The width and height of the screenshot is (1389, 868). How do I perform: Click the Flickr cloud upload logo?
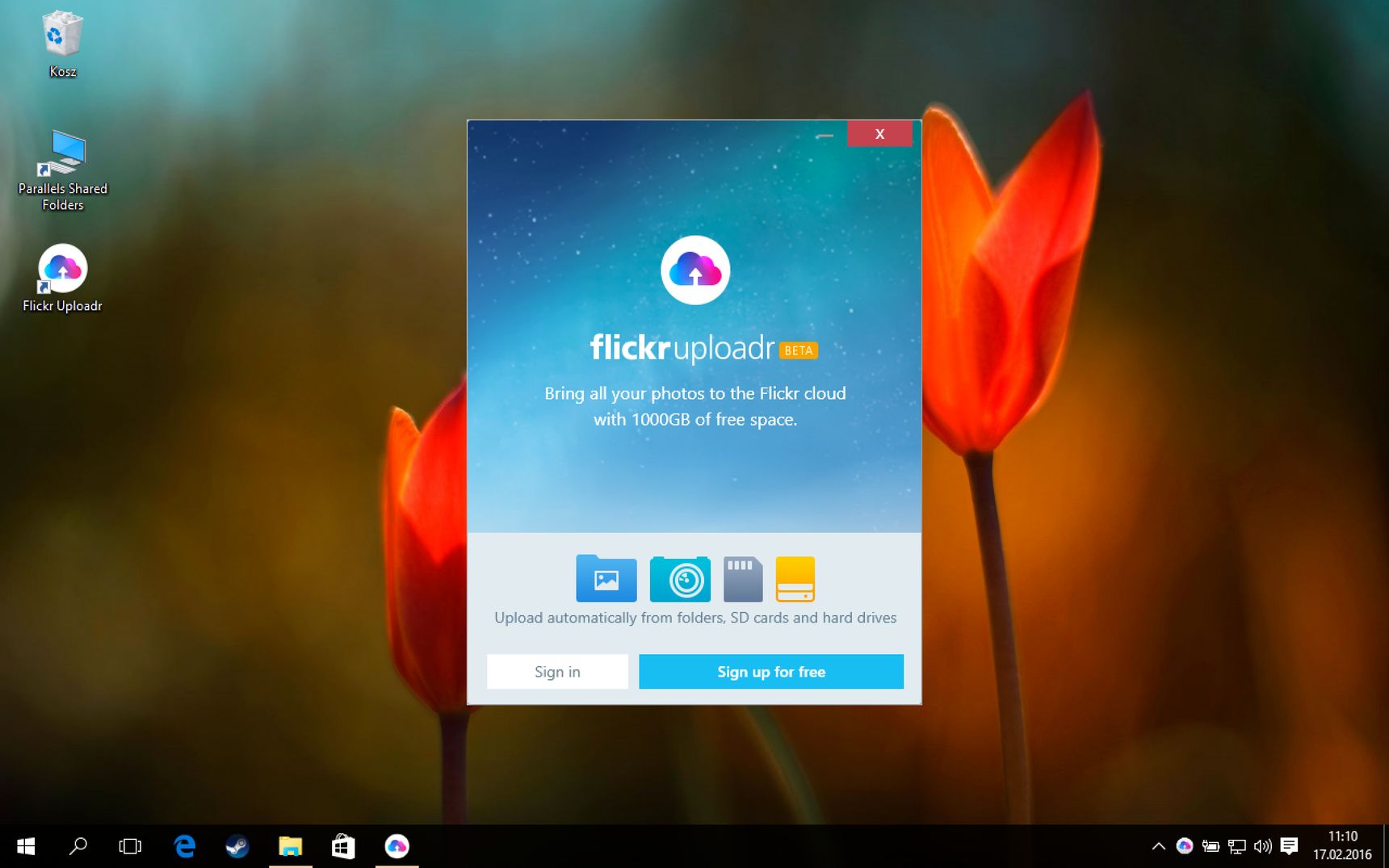695,270
